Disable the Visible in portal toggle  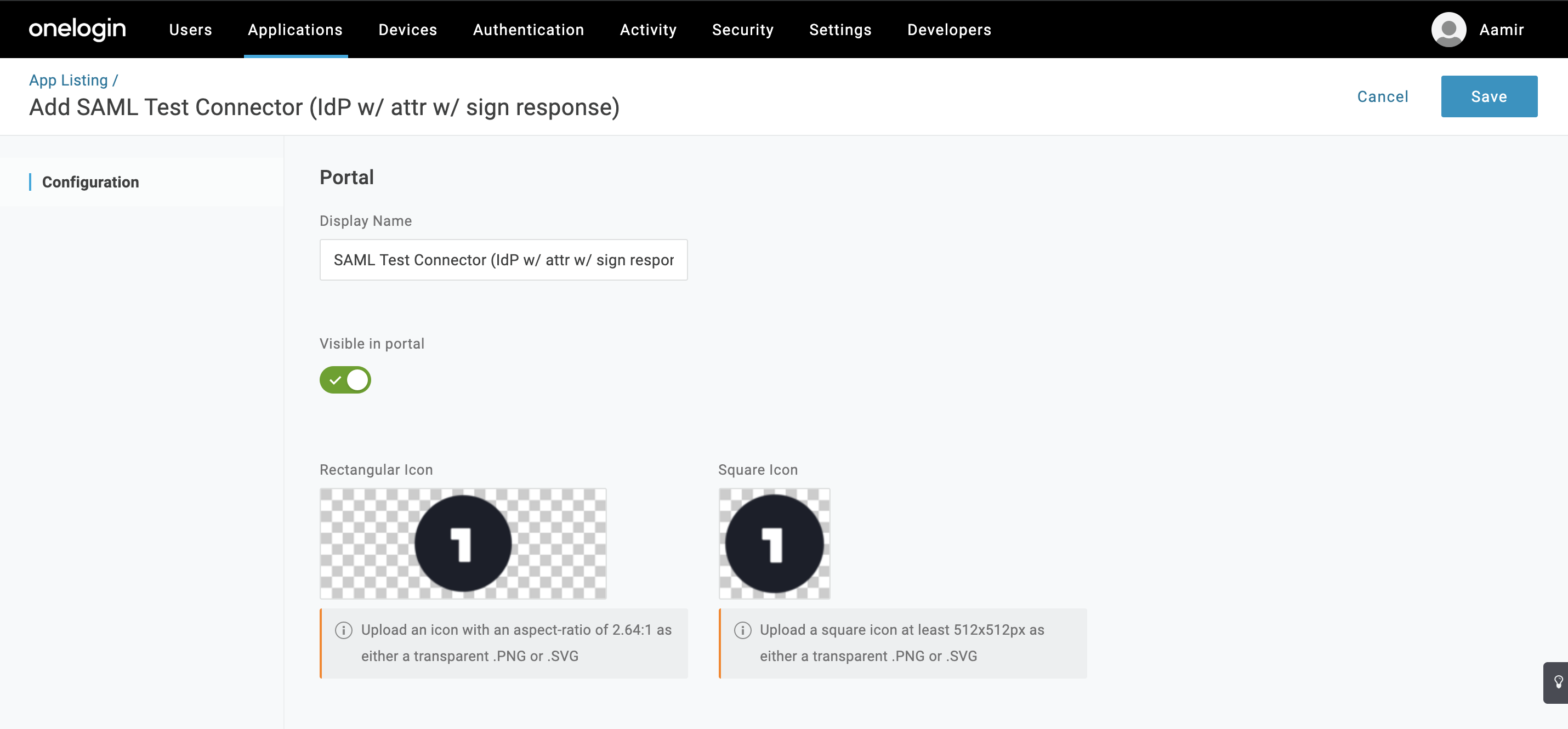[x=345, y=380]
